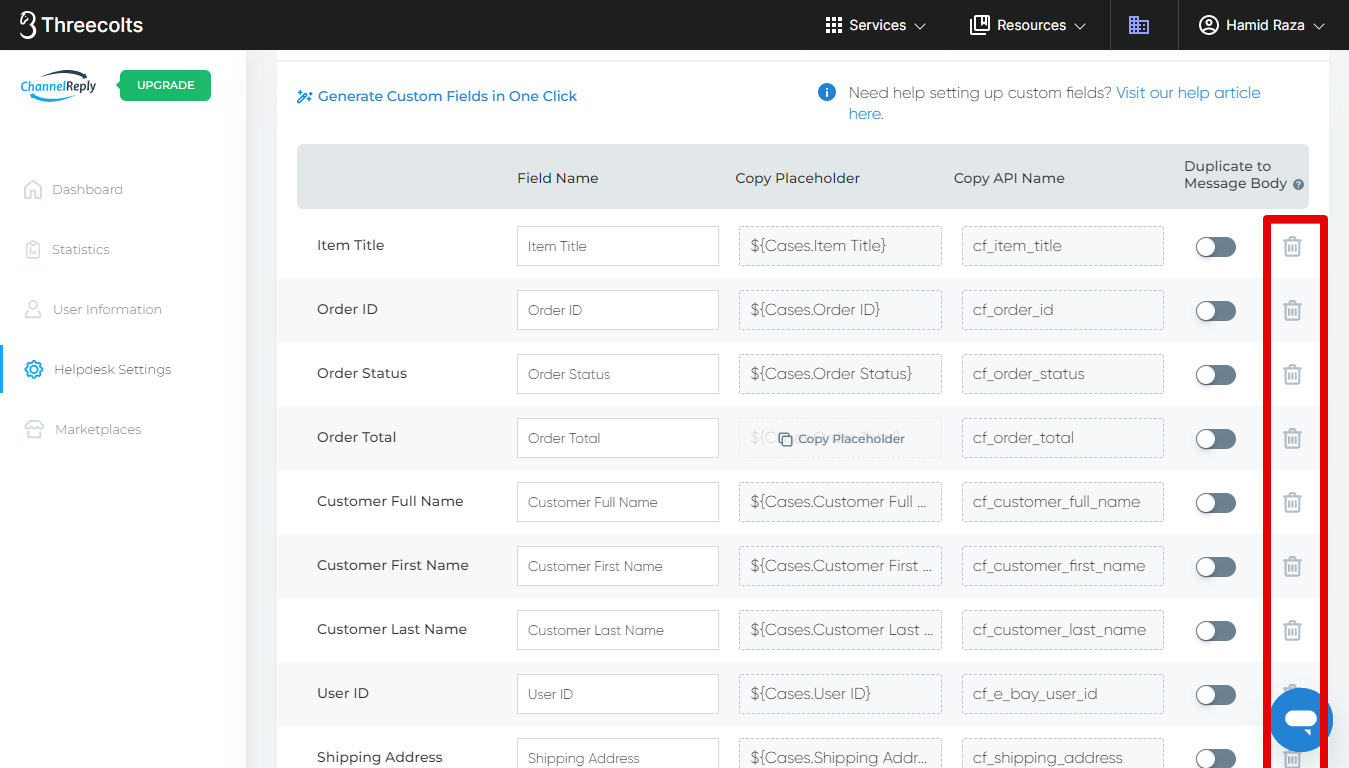Delete the Customer Full Name field
Image resolution: width=1349 pixels, height=768 pixels.
pyautogui.click(x=1292, y=502)
